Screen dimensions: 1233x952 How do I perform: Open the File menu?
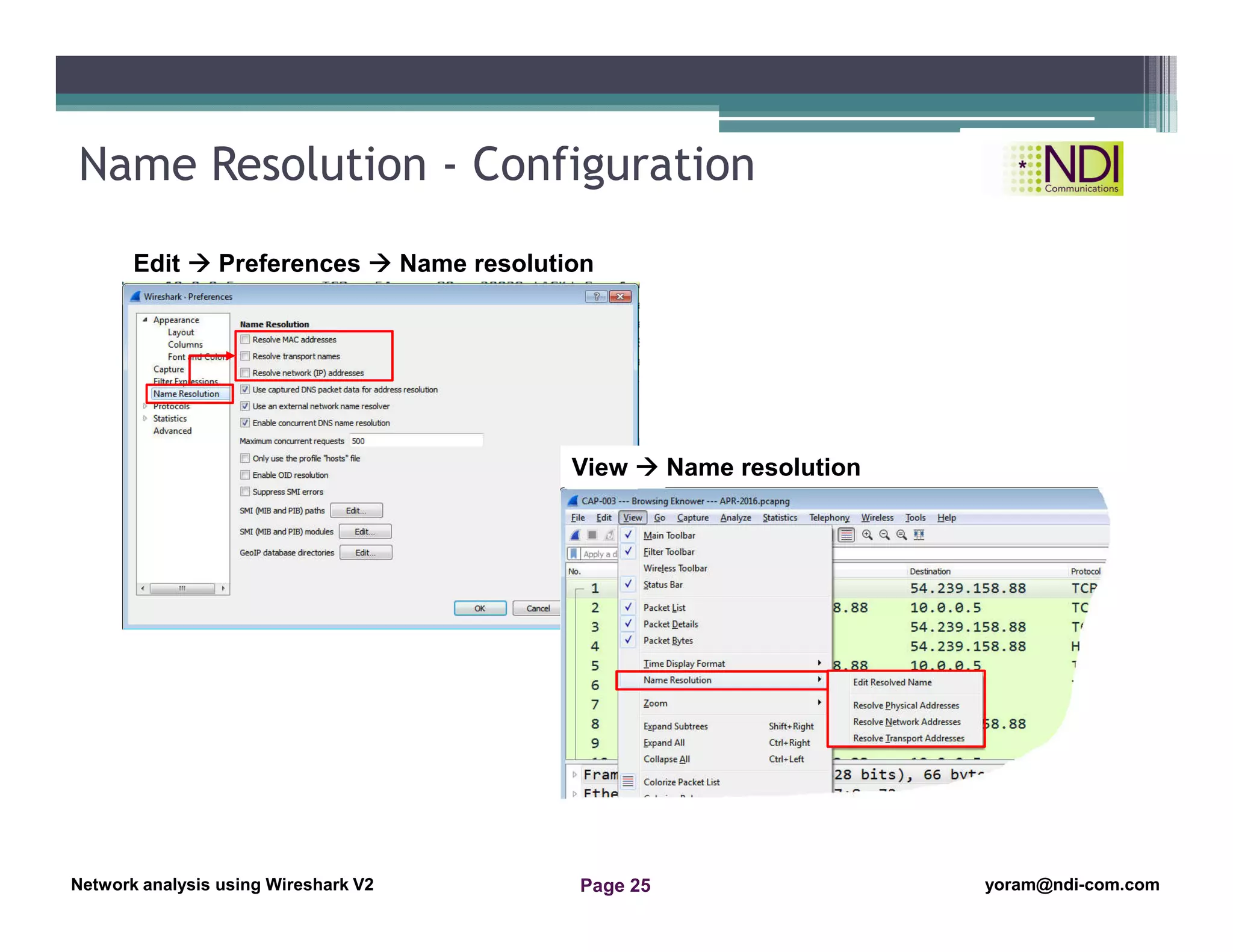(578, 518)
